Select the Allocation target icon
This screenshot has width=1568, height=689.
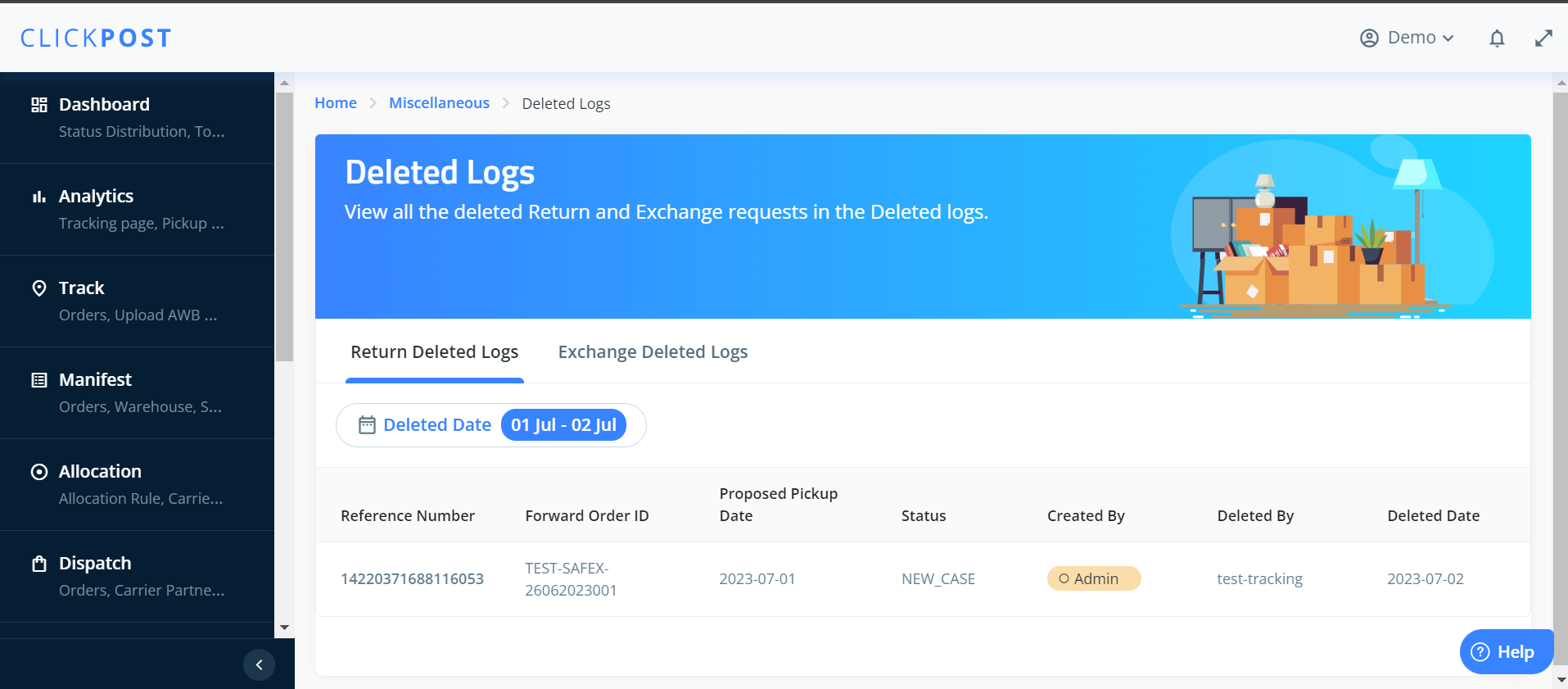click(39, 472)
